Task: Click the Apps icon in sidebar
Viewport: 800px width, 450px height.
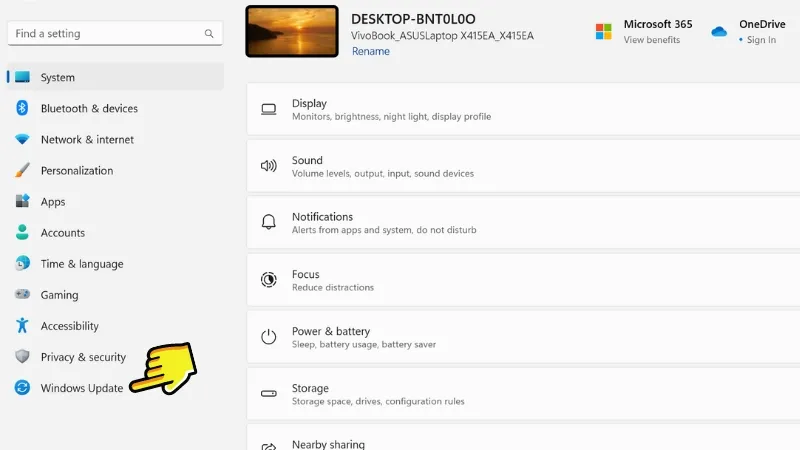Action: coord(22,201)
